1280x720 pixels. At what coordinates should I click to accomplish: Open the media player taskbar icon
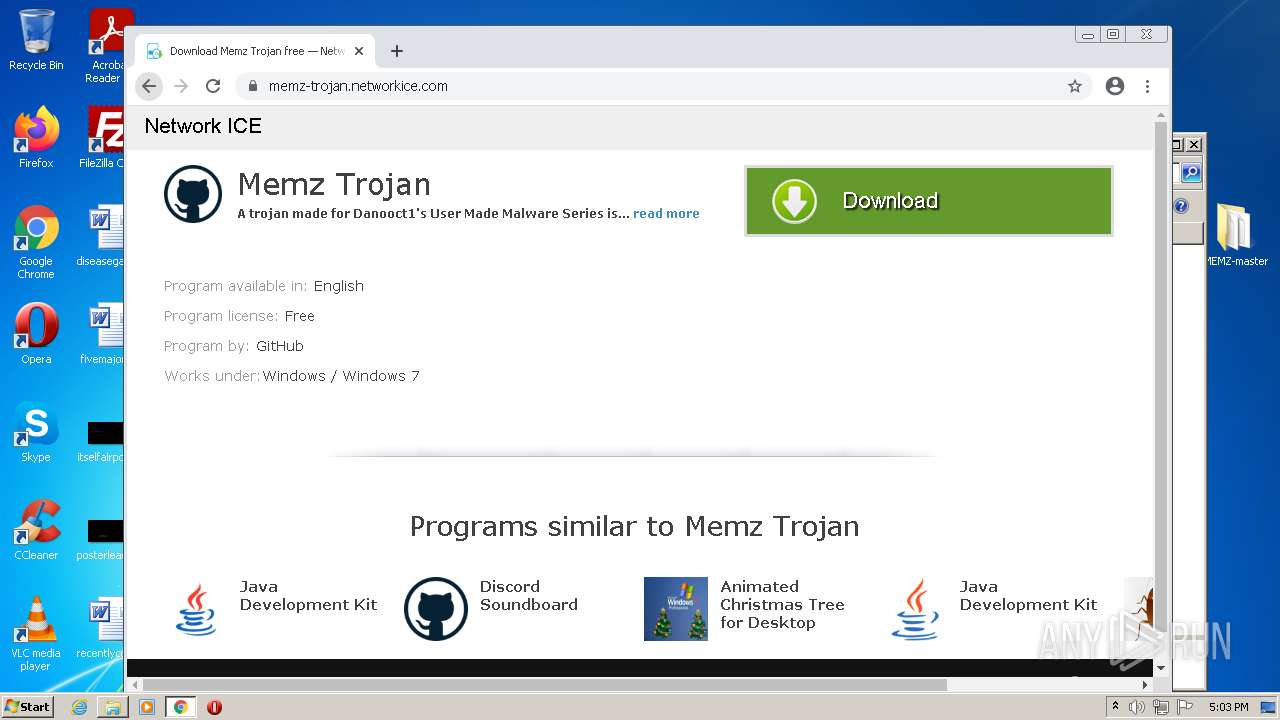(x=147, y=707)
